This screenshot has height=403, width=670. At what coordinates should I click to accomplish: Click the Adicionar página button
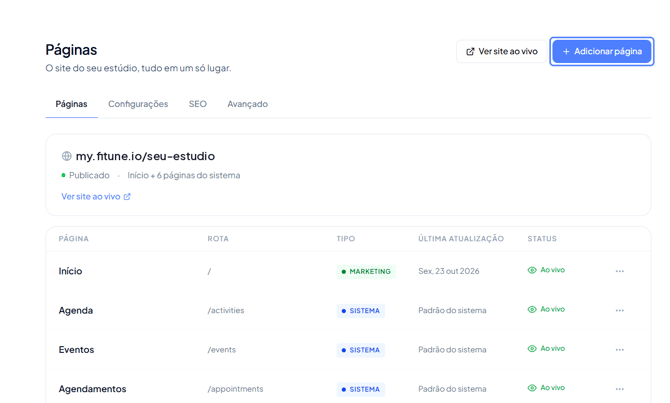click(602, 51)
